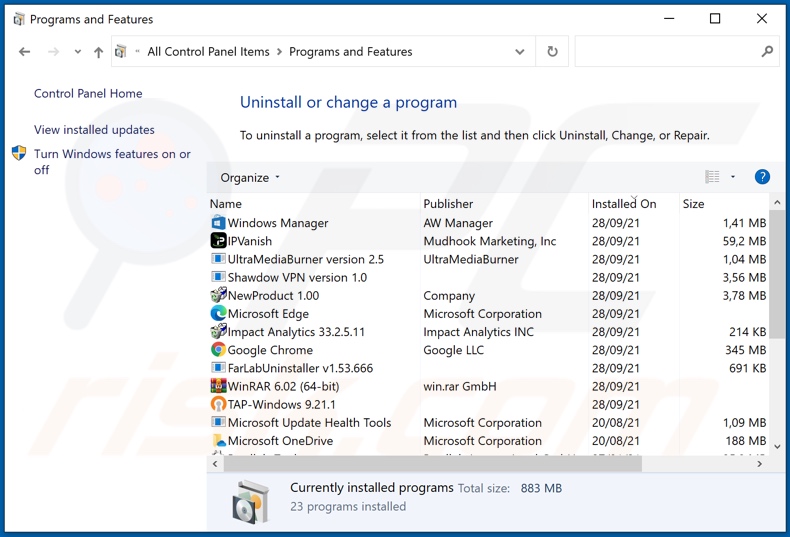
Task: Open the recent locations dropdown arrow
Action: [x=78, y=51]
